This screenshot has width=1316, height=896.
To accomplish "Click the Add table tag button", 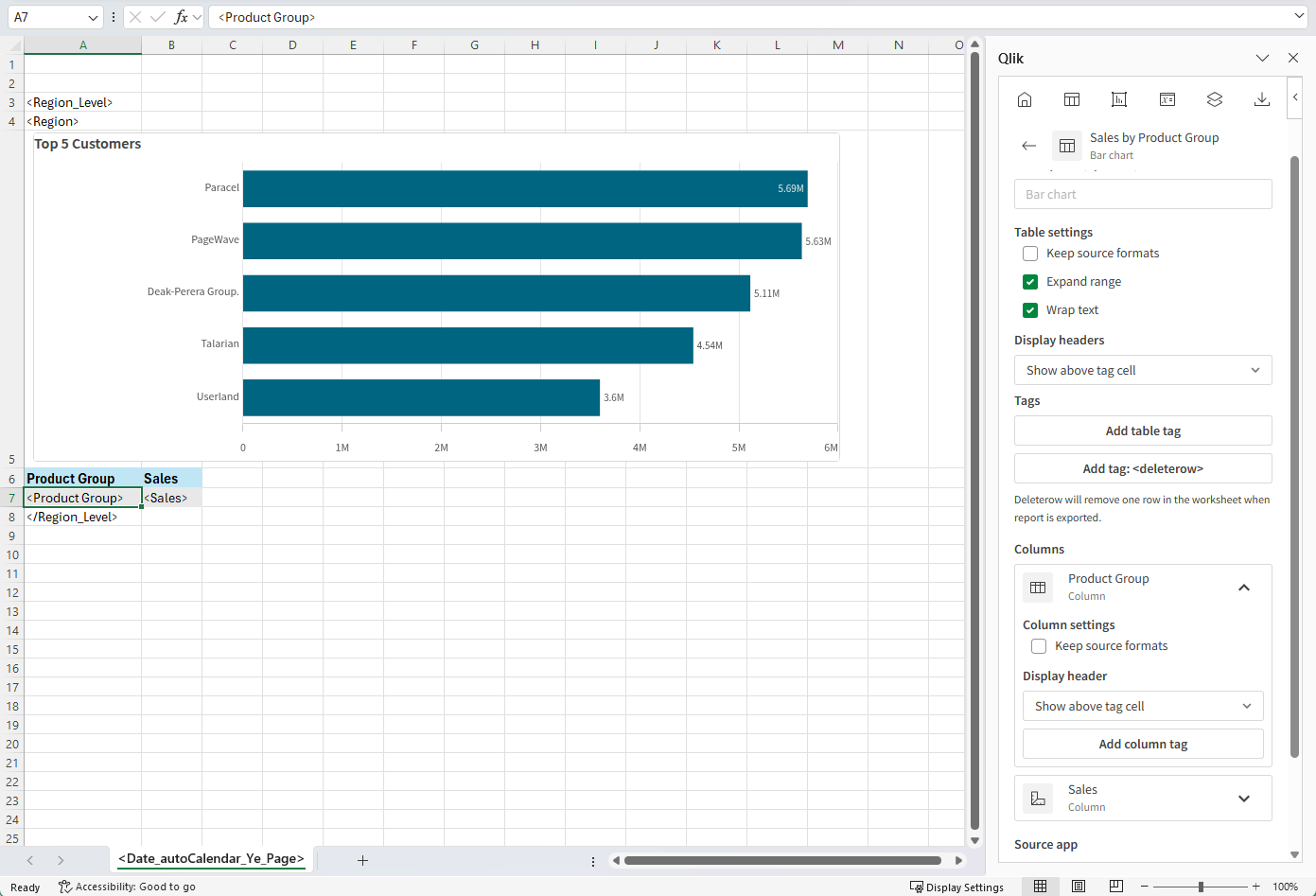I will (1143, 430).
